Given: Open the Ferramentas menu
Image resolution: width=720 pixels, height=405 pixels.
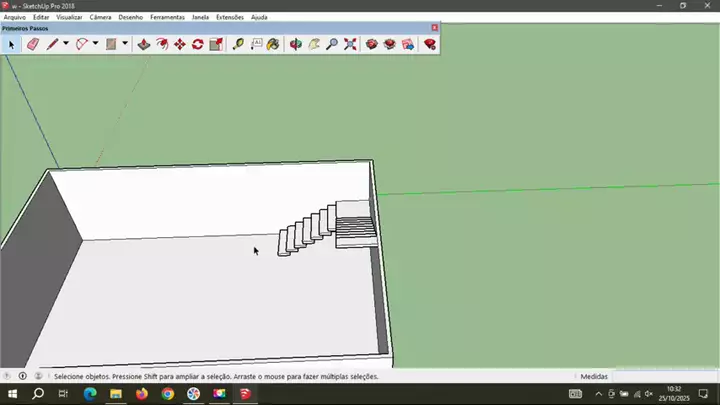Looking at the screenshot, I should [x=167, y=17].
